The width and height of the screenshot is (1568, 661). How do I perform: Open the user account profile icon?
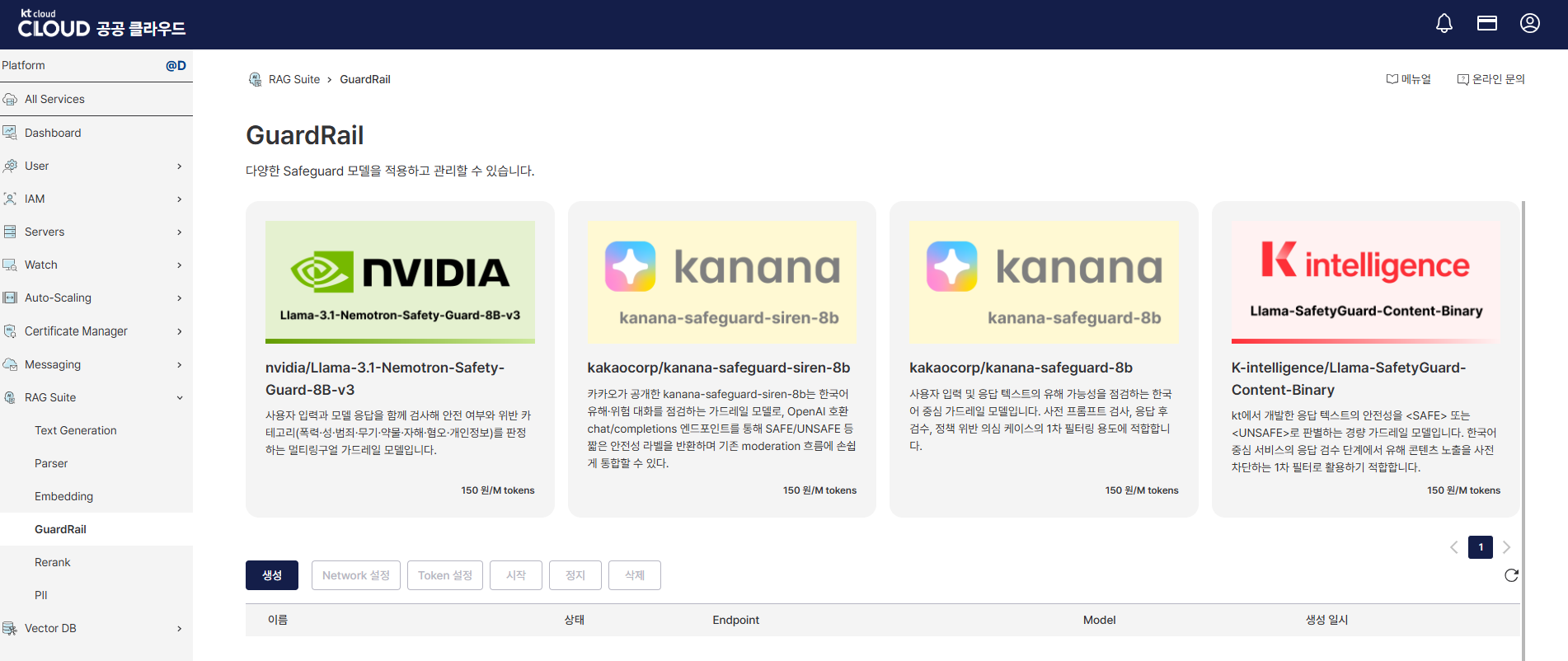(1530, 23)
